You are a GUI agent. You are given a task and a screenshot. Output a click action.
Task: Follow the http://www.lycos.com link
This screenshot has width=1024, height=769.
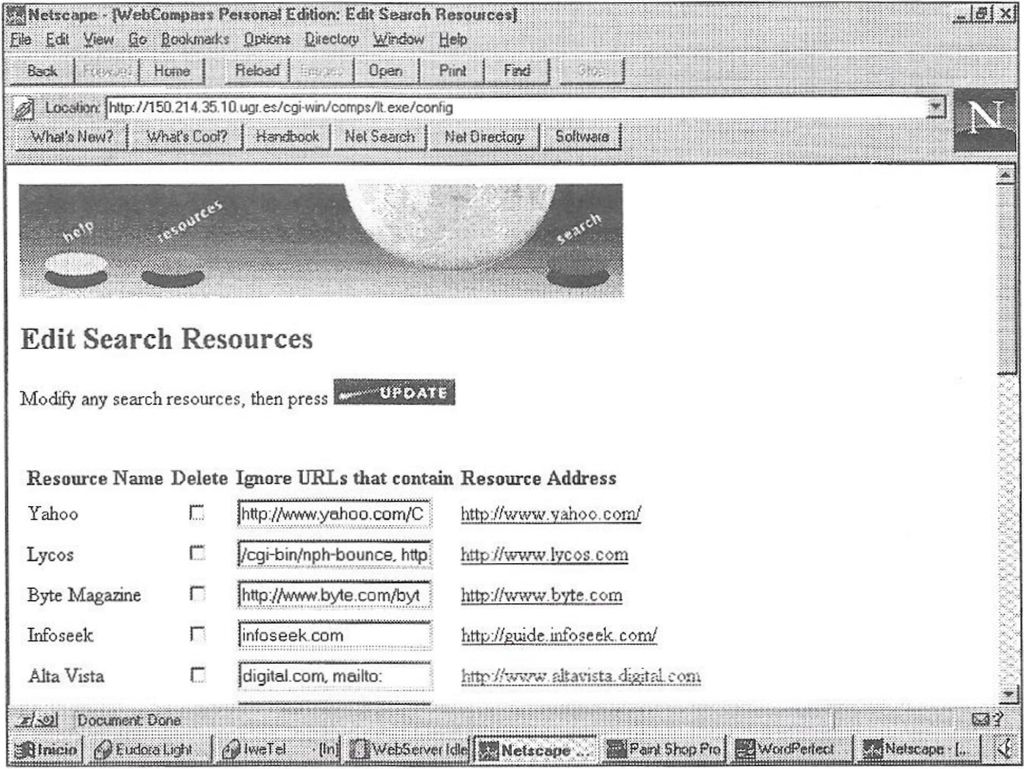[542, 554]
